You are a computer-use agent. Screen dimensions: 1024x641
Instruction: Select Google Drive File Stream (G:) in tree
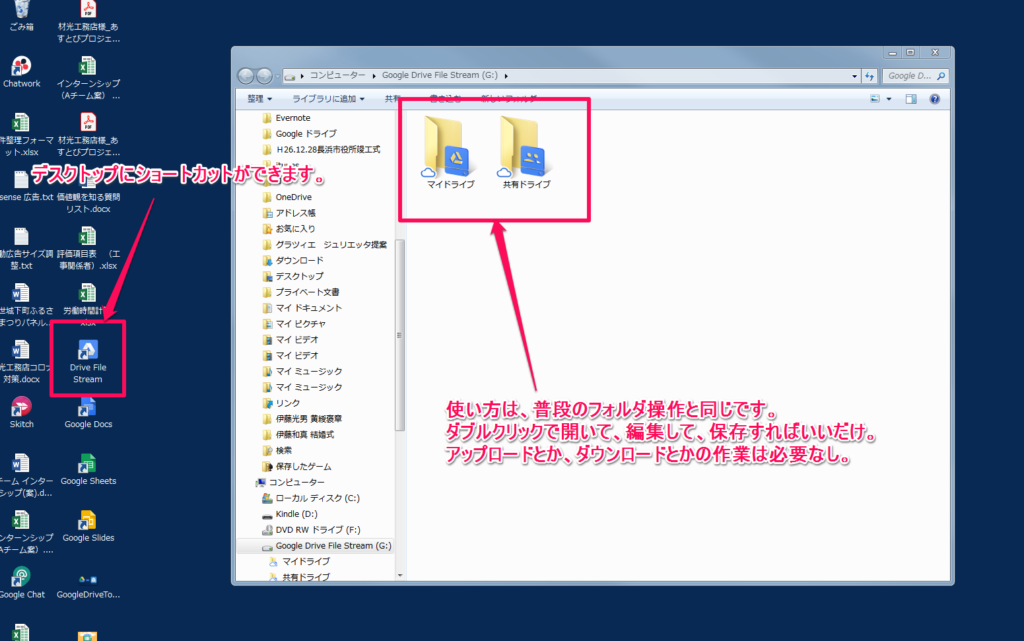click(x=333, y=546)
